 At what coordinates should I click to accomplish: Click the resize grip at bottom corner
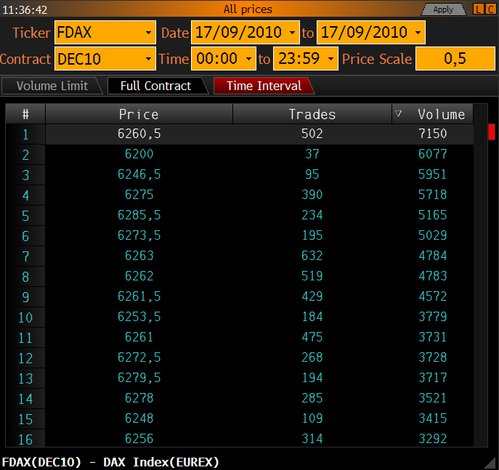[x=490, y=463]
